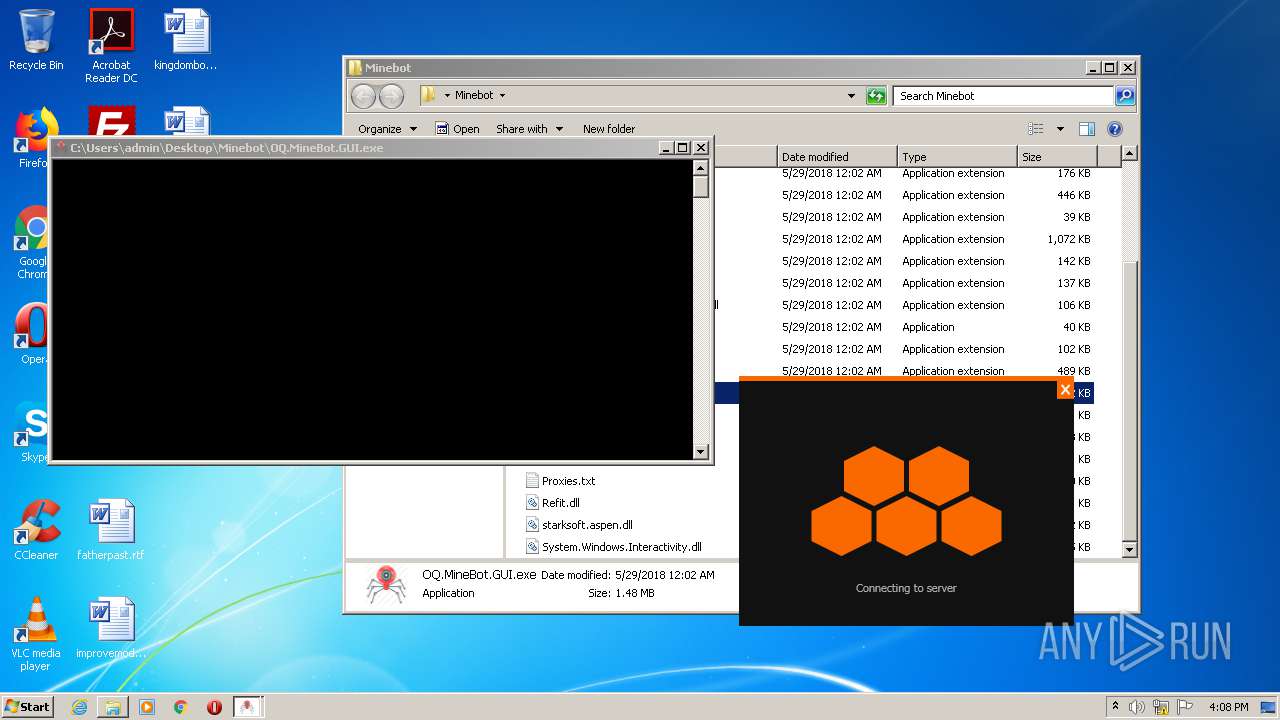Select Acrobat Reader DC desktop icon
Image resolution: width=1280 pixels, height=720 pixels.
tap(111, 46)
